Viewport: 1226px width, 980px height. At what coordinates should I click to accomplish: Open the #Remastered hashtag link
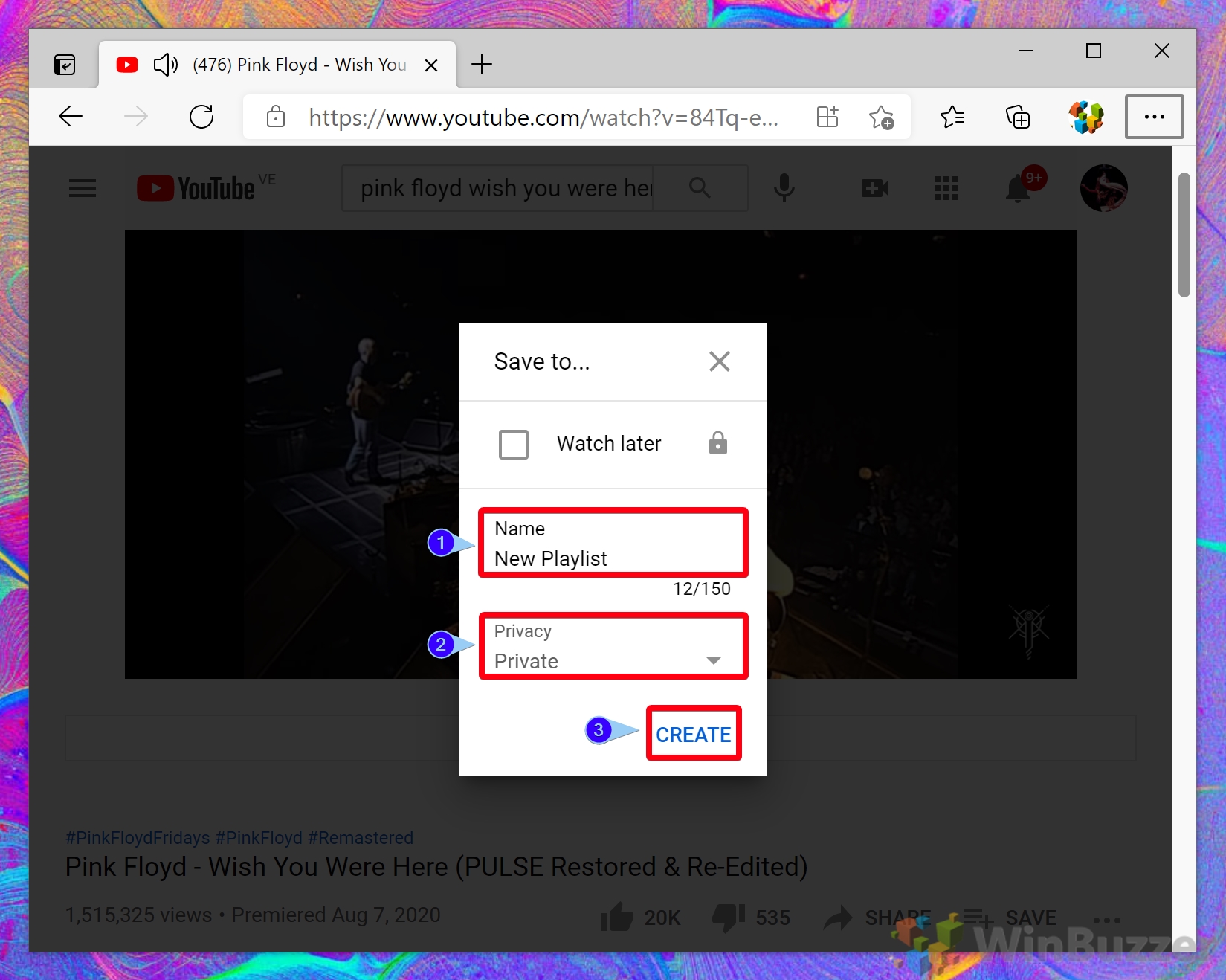(361, 837)
